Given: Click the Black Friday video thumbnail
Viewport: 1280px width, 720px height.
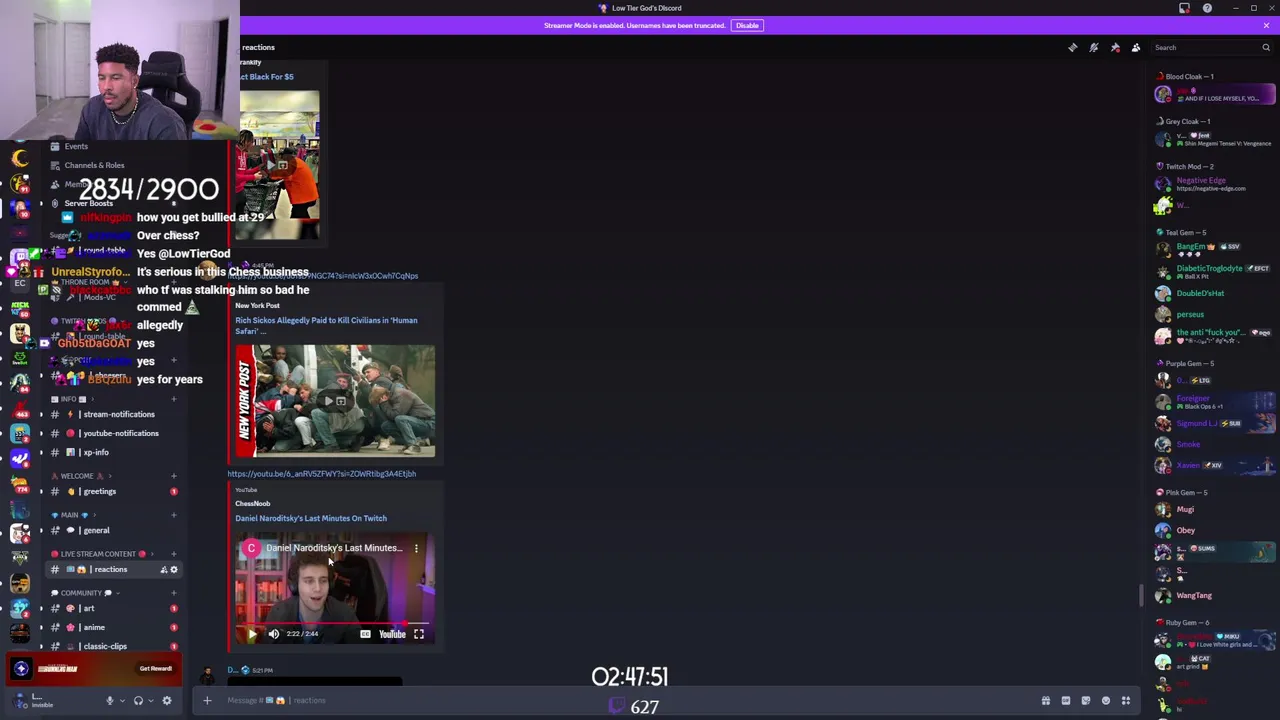Looking at the screenshot, I should coord(279,165).
